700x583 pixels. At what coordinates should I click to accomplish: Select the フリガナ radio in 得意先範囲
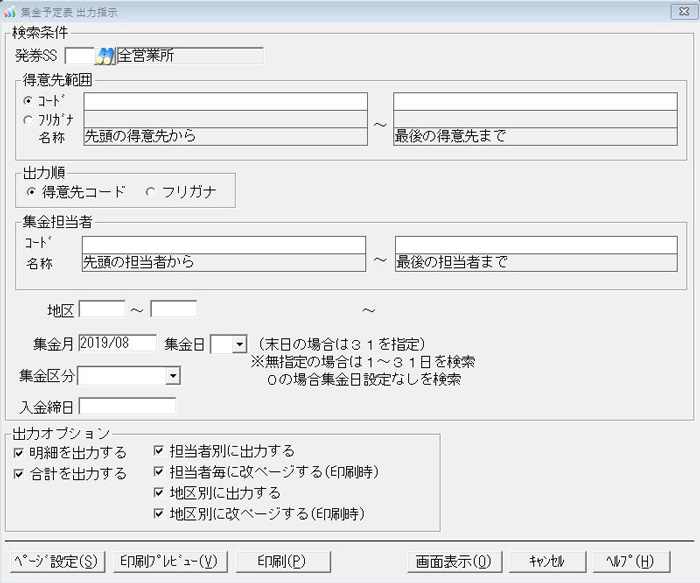click(27, 120)
